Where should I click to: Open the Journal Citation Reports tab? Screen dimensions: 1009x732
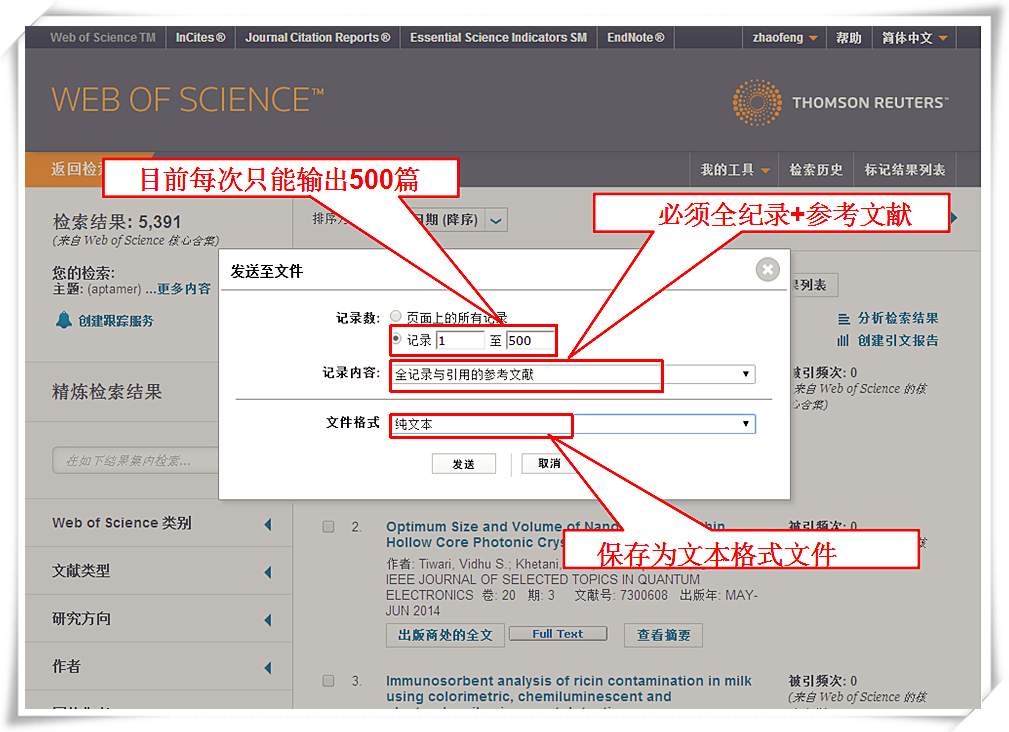coord(317,37)
